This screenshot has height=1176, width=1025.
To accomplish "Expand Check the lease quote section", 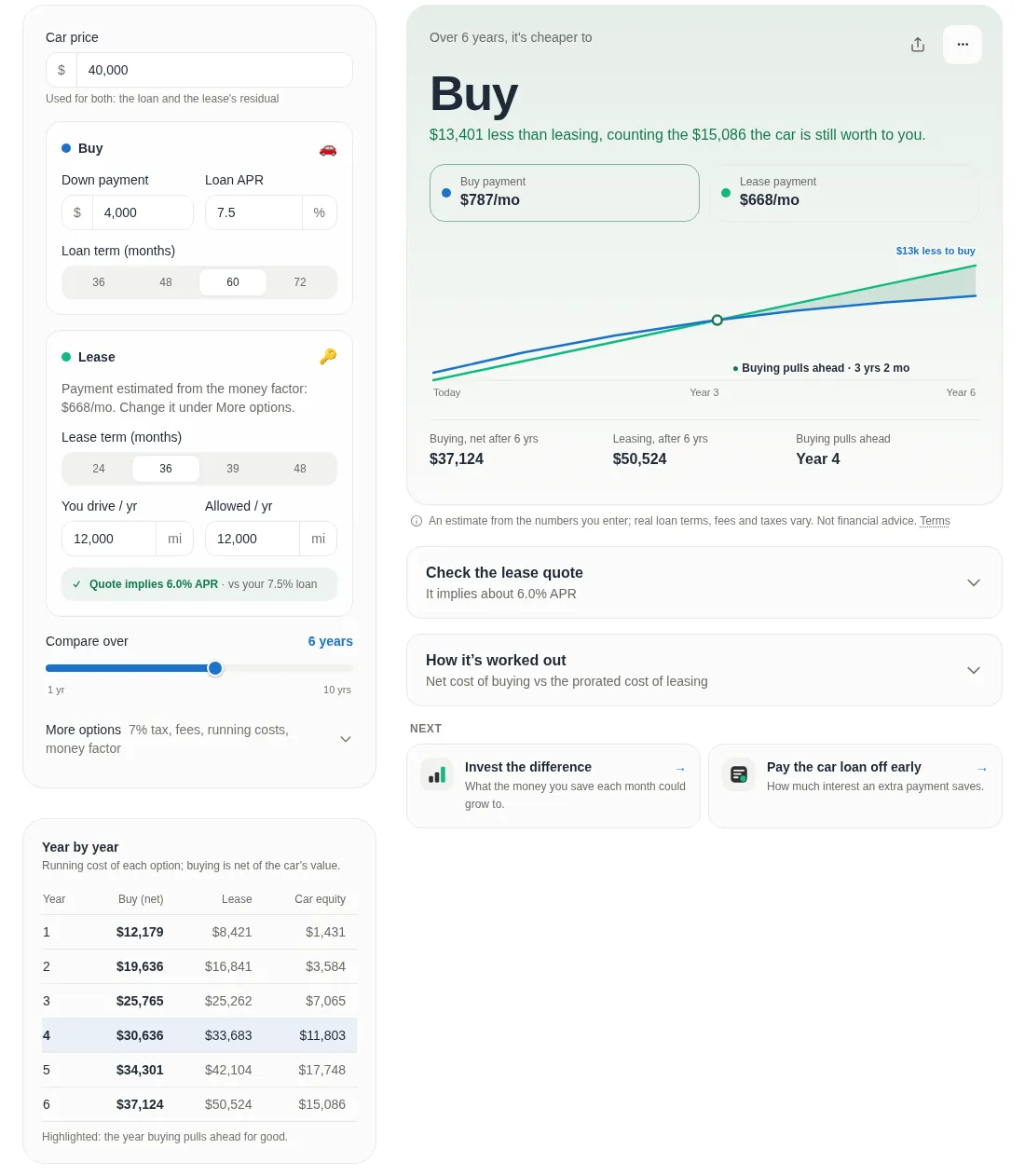I will pos(704,582).
